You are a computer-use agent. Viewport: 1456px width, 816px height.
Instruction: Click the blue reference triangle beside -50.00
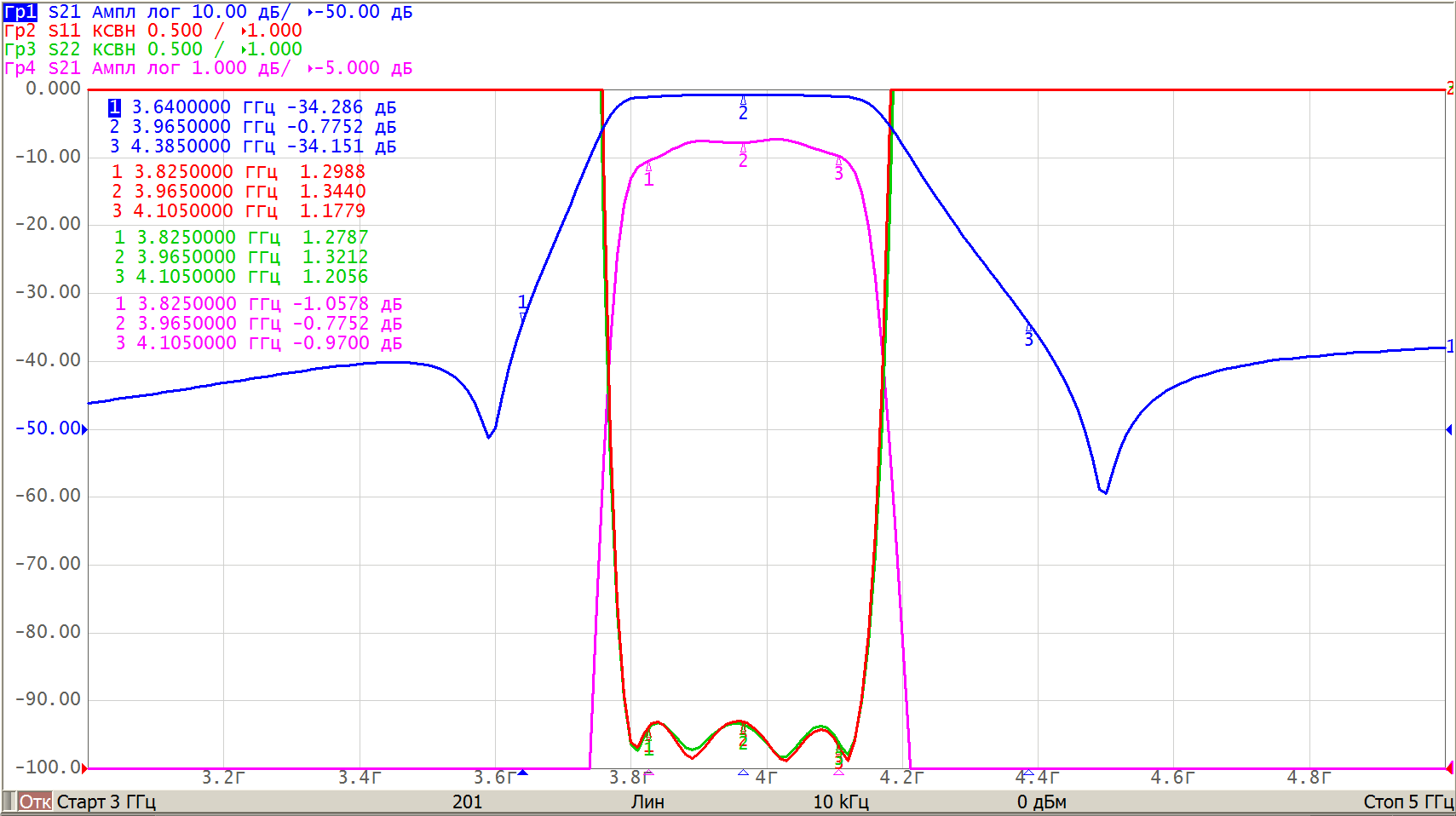coord(84,428)
